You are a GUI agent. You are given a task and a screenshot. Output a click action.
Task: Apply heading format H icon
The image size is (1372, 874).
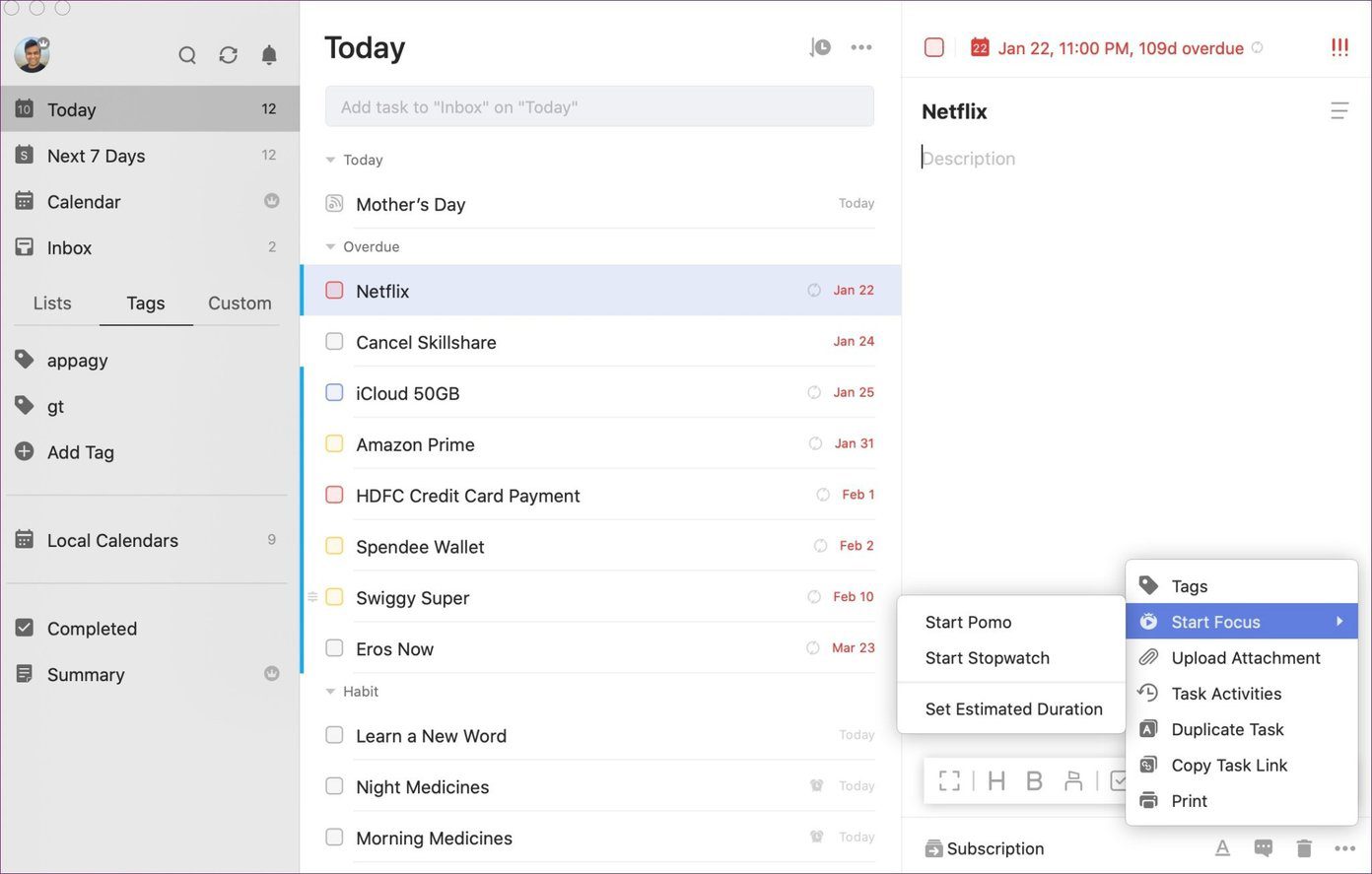point(996,781)
